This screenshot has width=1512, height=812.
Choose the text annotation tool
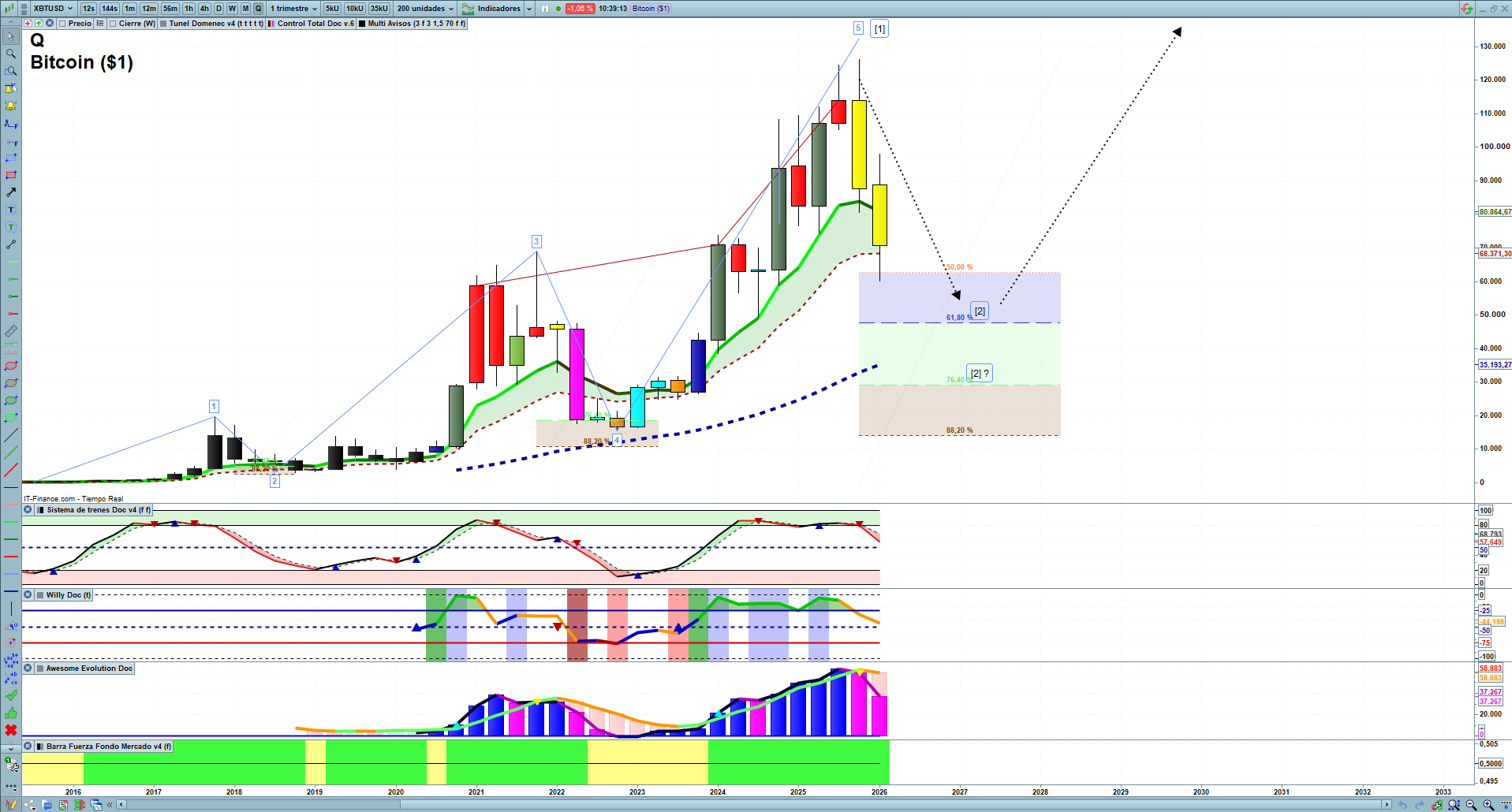click(11, 210)
